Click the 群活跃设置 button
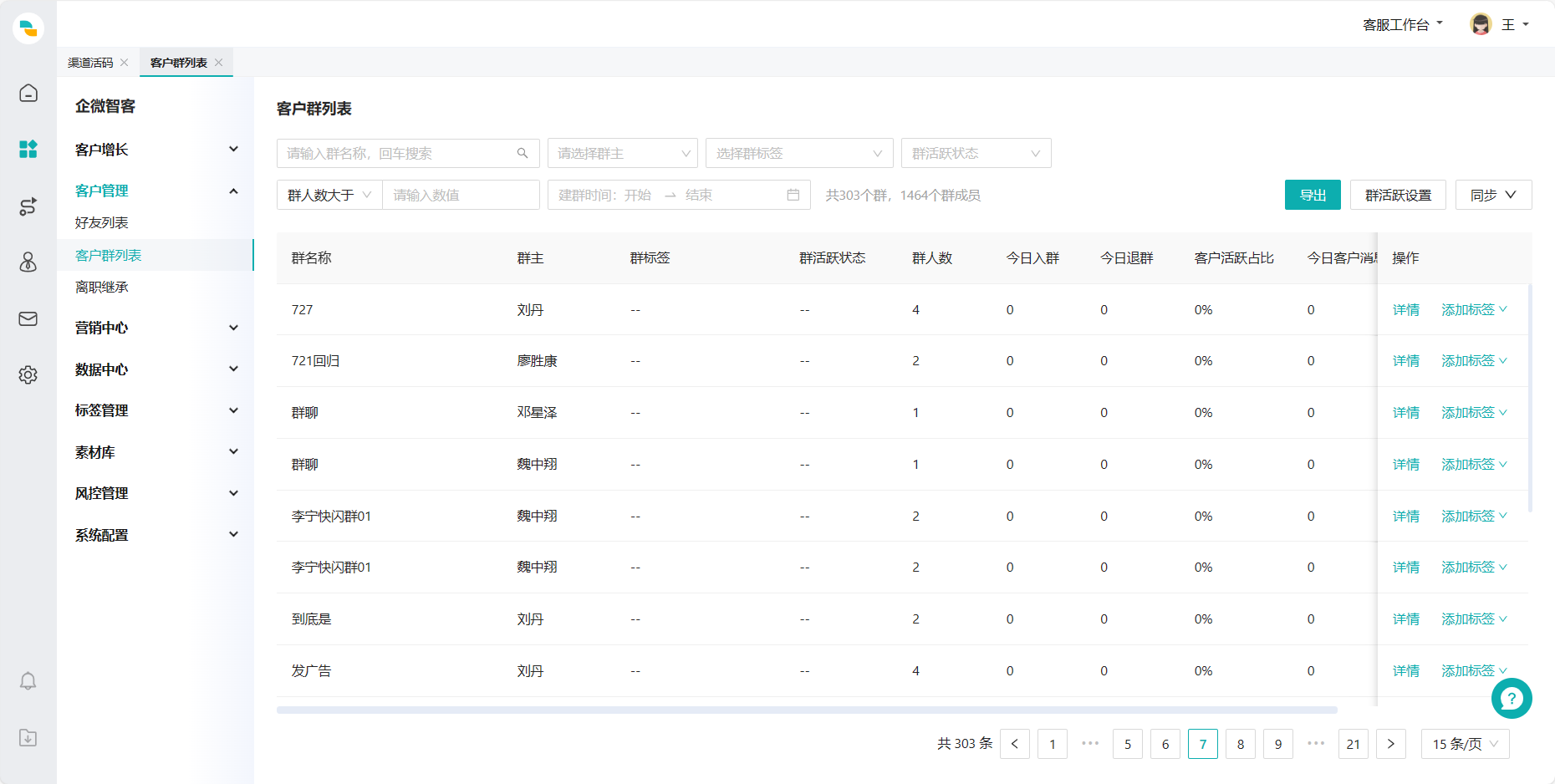The image size is (1555, 784). pos(1398,195)
